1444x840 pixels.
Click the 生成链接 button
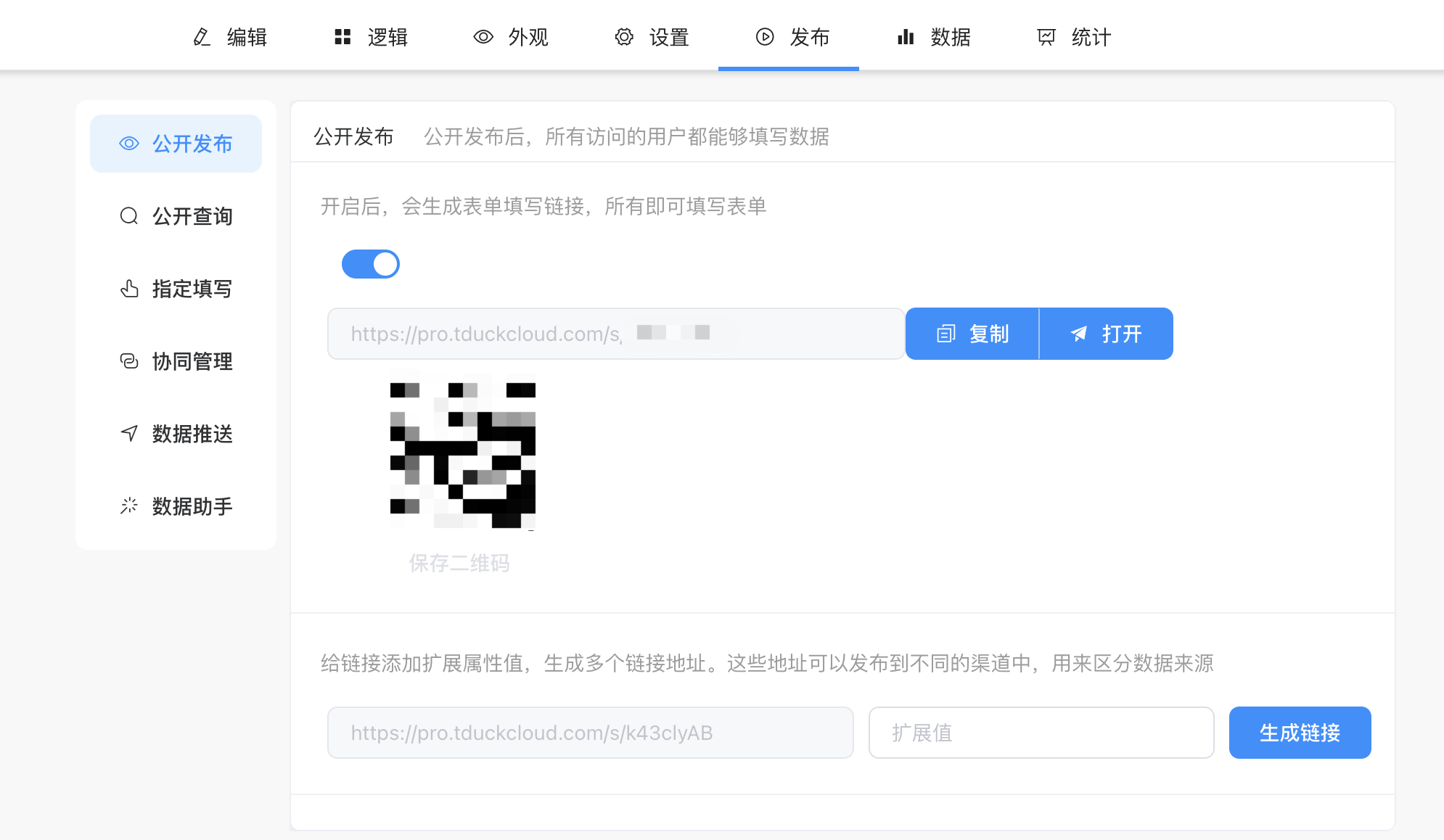click(x=1300, y=733)
